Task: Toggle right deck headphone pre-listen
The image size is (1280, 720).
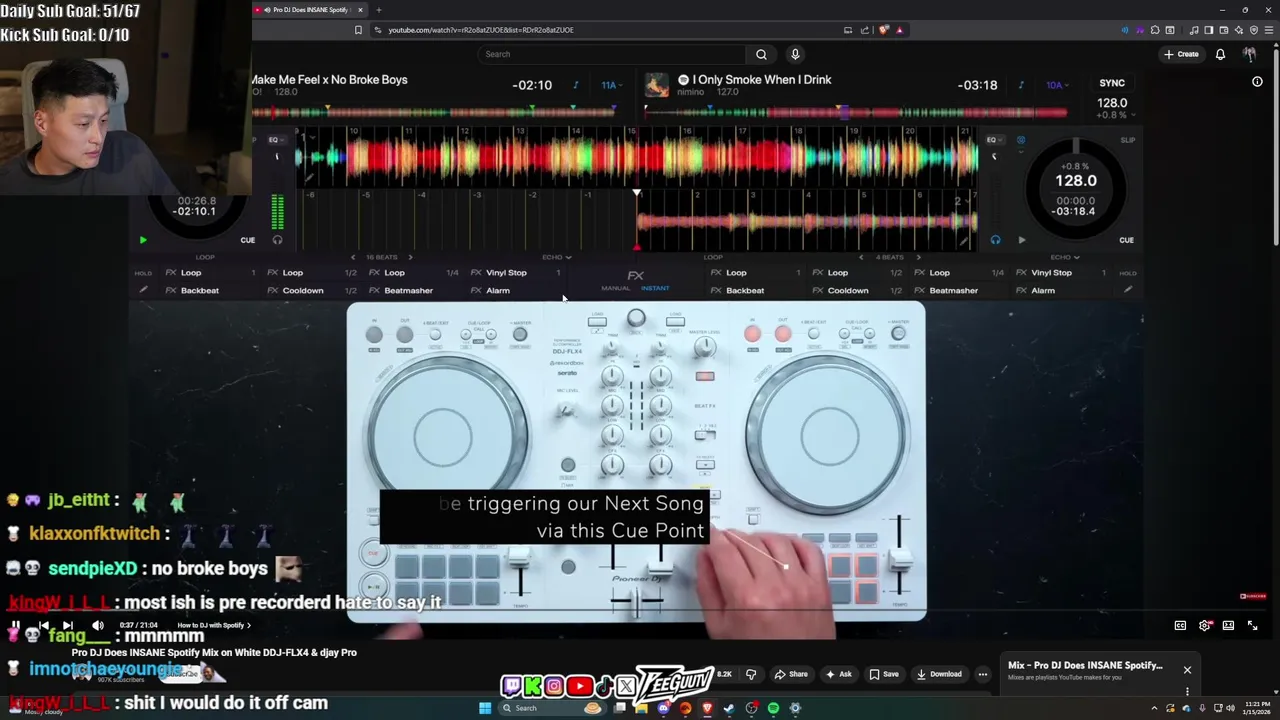Action: pos(995,240)
